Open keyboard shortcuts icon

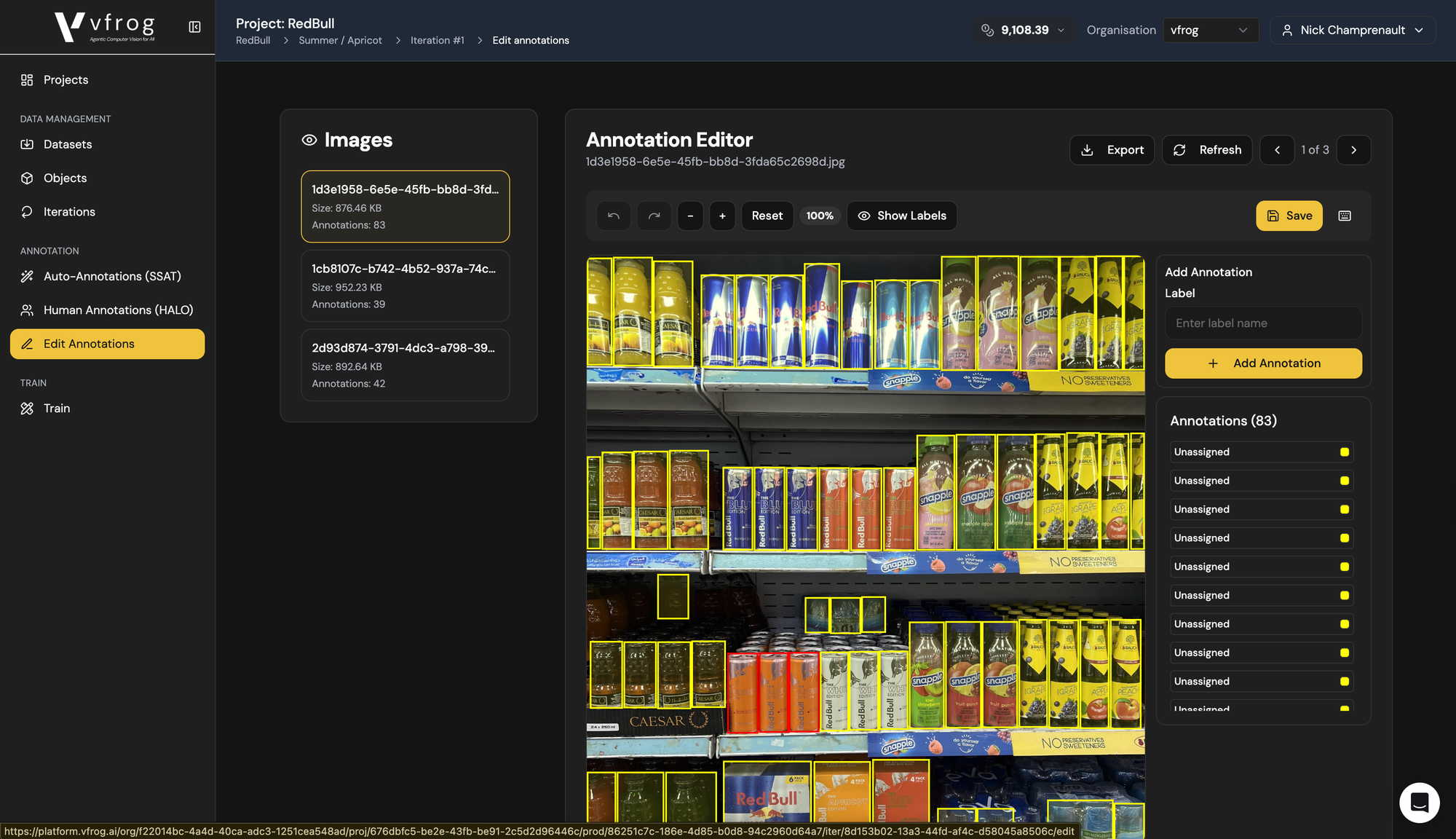[1345, 216]
